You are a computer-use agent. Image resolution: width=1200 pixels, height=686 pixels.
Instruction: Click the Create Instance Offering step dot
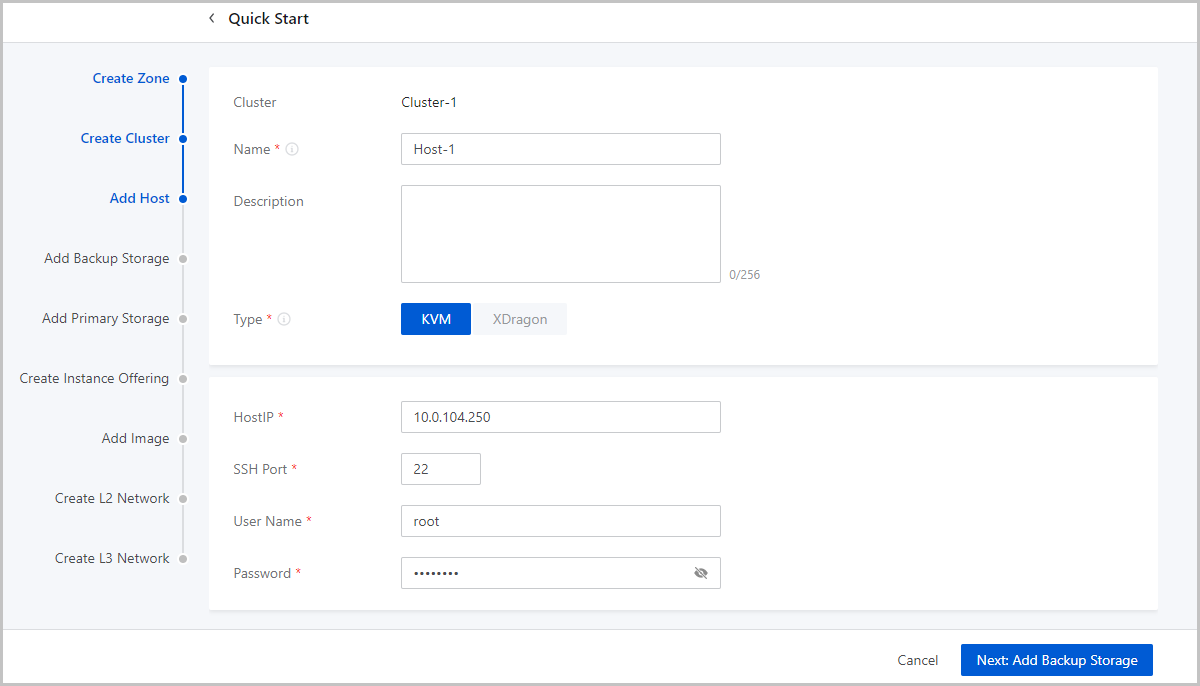click(x=183, y=379)
